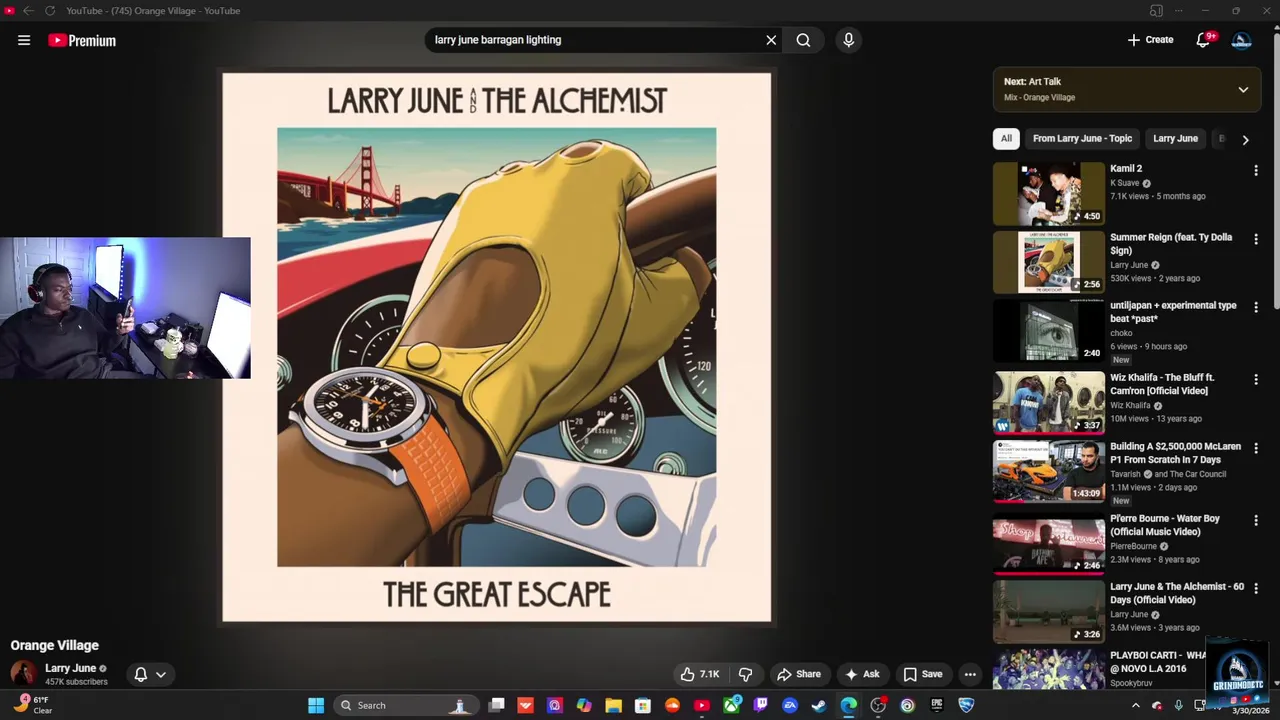Image resolution: width=1280 pixels, height=720 pixels.
Task: Edit the search box text
Action: click(x=595, y=40)
